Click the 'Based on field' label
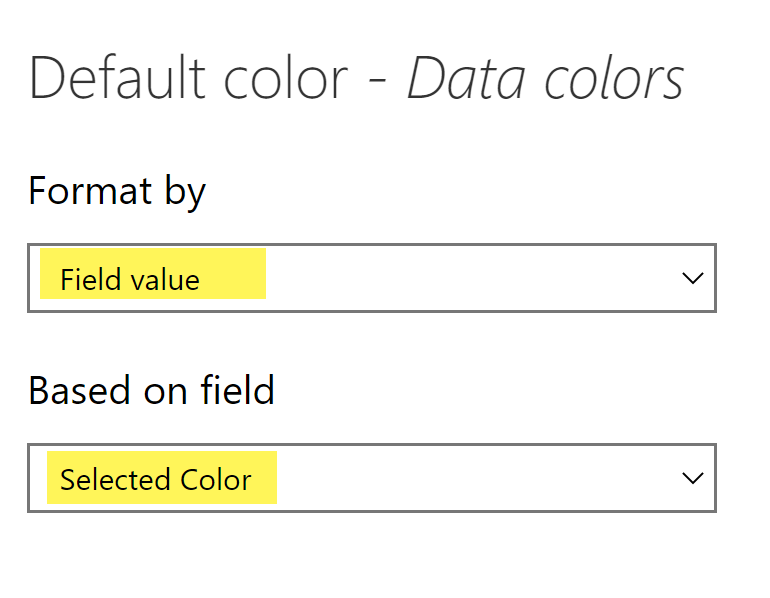The width and height of the screenshot is (770, 598). click(x=151, y=390)
